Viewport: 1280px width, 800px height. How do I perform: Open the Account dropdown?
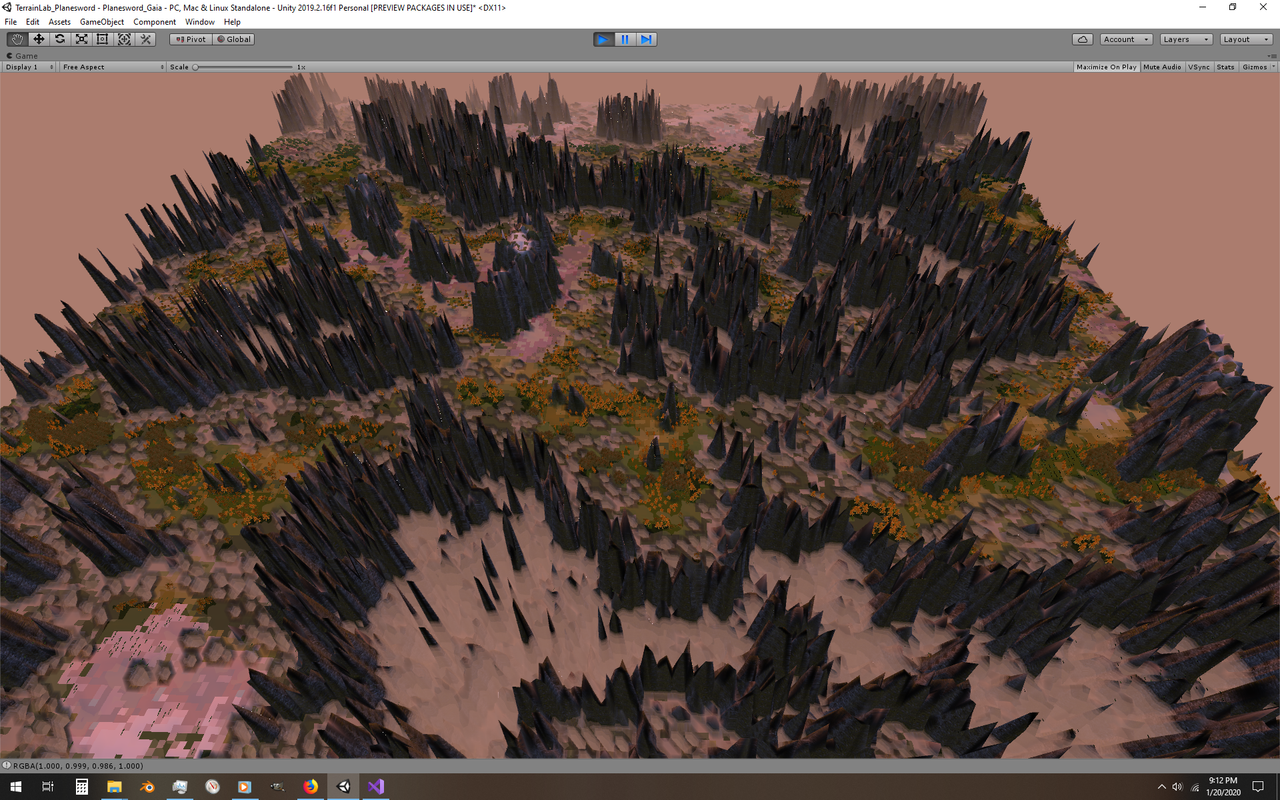[x=1125, y=39]
